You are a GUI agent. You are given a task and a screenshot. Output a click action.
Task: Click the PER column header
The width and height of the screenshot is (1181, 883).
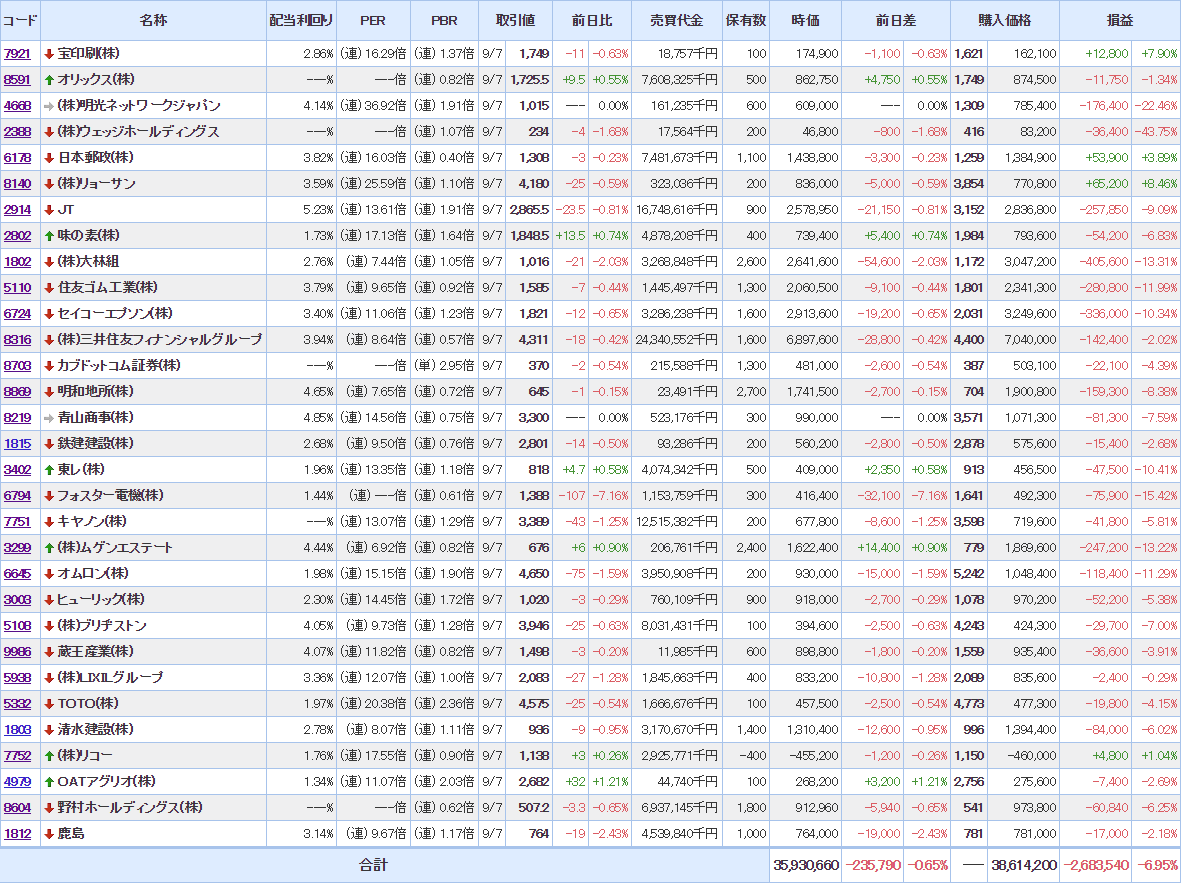[x=373, y=21]
